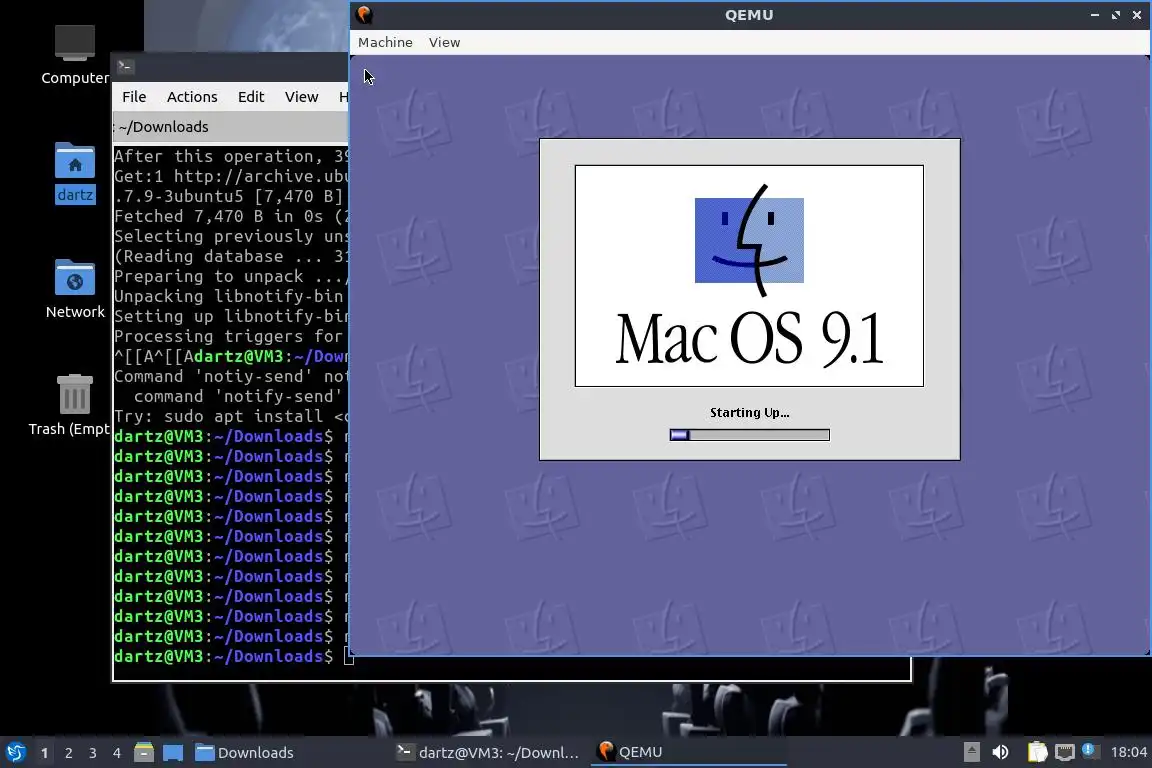
Task: Launch the file manager from the taskbar
Action: [x=144, y=753]
